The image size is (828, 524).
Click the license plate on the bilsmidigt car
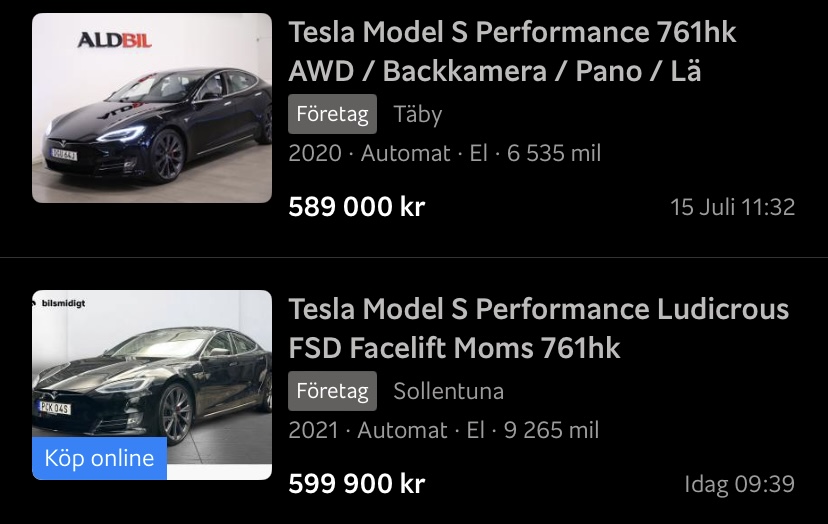[55, 408]
